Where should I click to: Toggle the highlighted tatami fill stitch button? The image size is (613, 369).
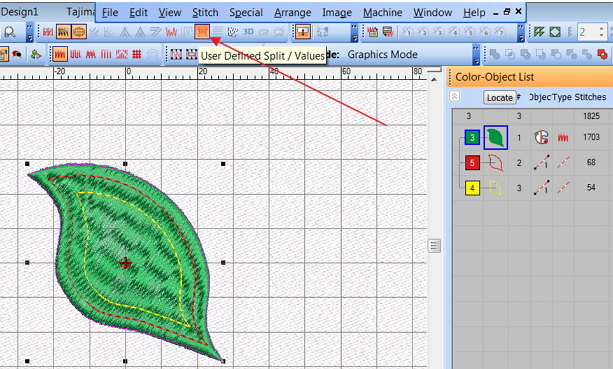[63, 32]
